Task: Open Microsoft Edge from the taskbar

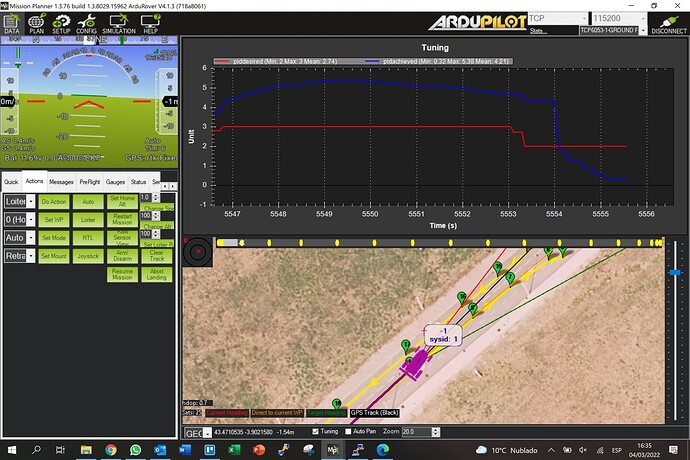Action: click(x=382, y=450)
